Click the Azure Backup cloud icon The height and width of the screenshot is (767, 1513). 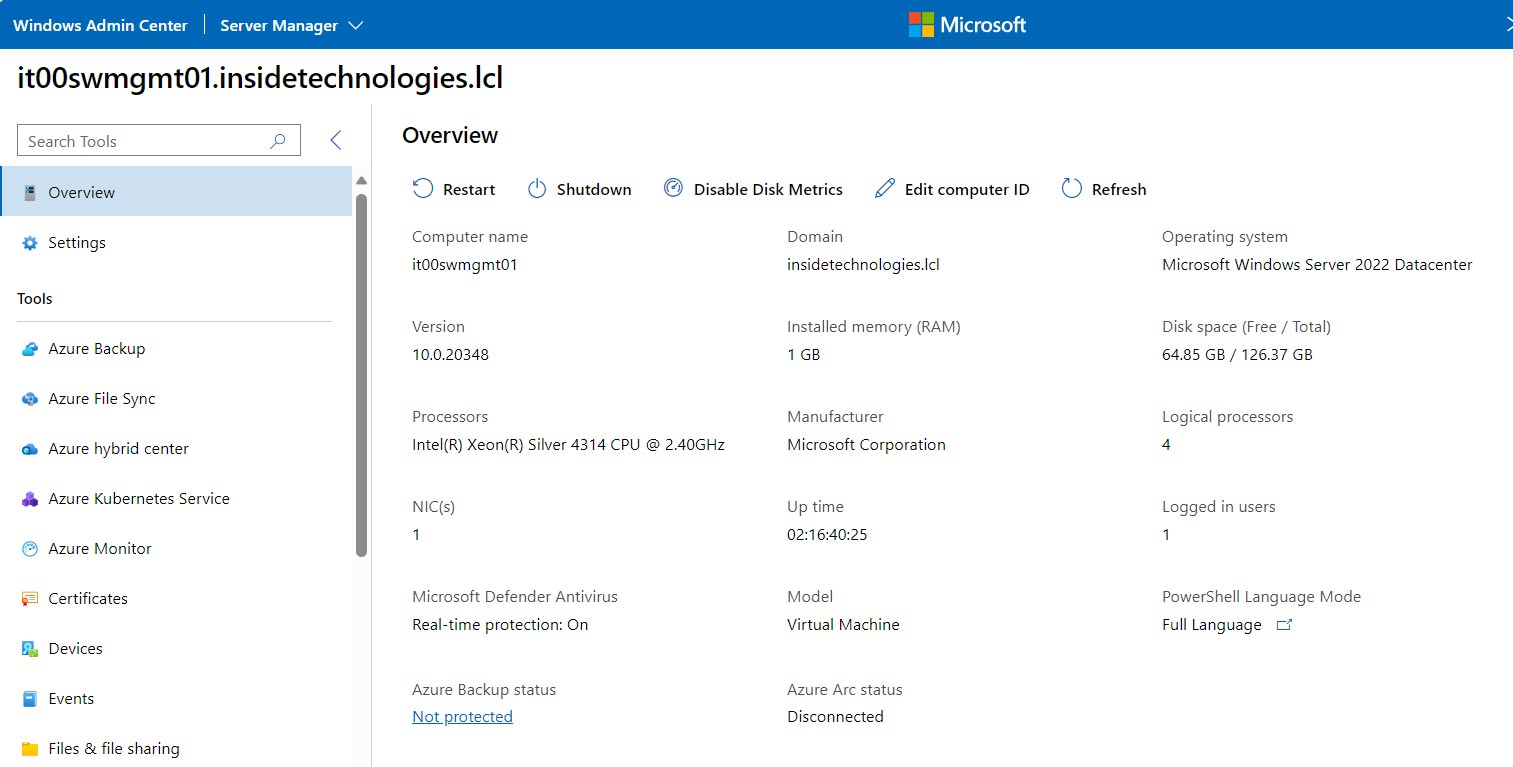[30, 349]
